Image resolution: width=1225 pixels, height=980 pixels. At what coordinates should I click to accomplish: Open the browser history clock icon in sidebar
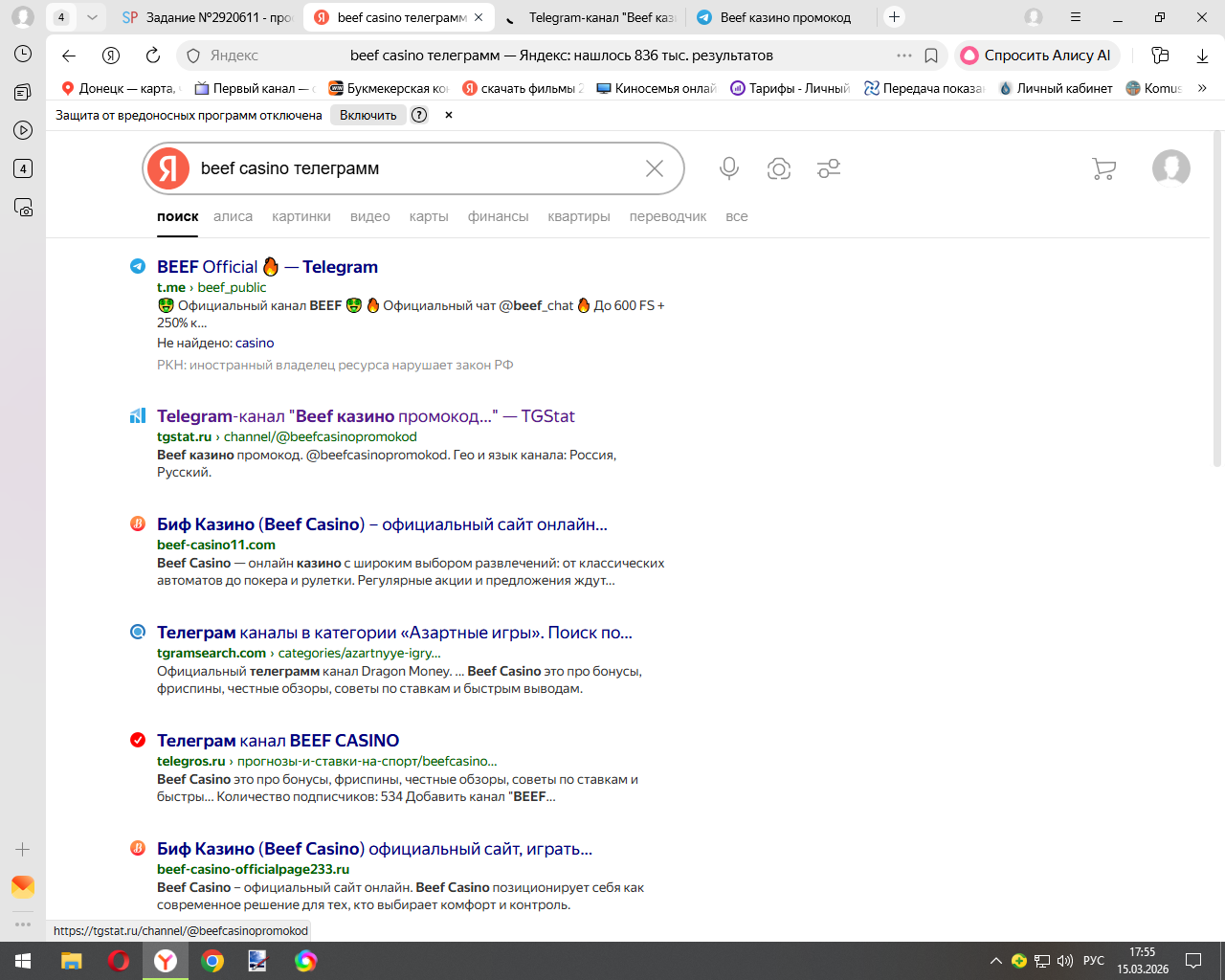tap(23, 54)
